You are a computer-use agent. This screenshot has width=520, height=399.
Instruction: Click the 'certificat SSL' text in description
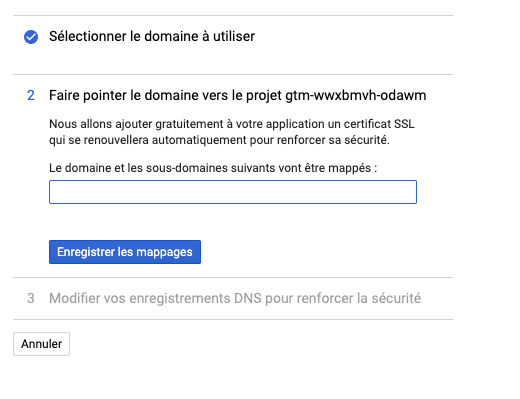[x=379, y=124]
